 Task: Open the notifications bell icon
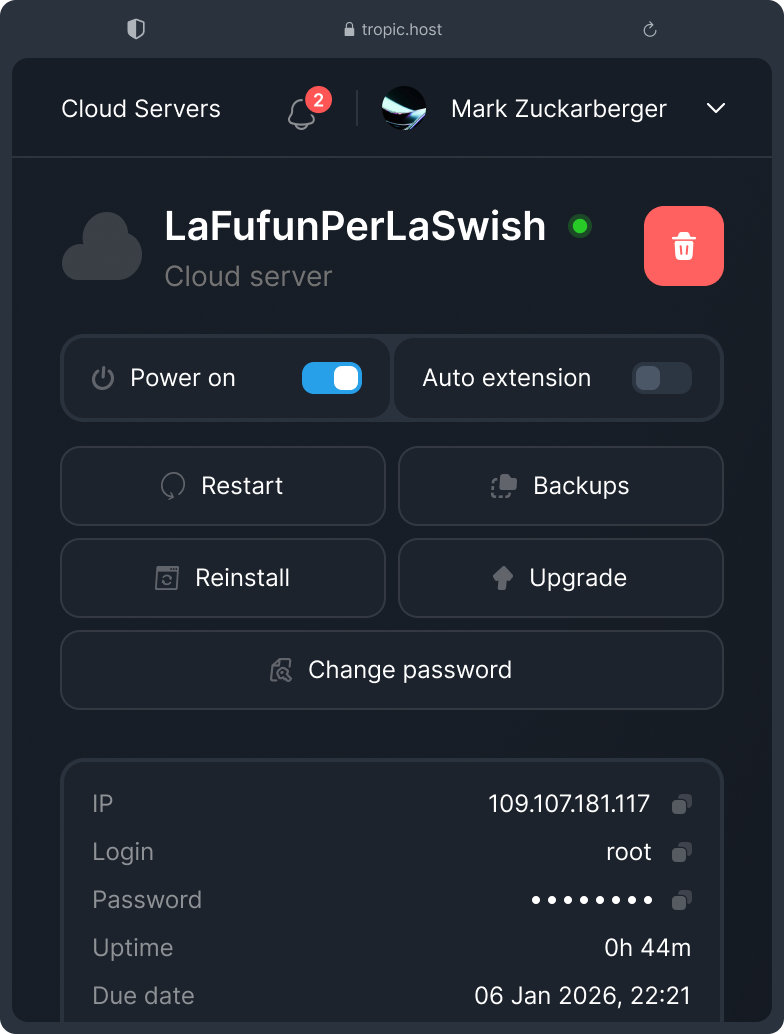tap(299, 113)
